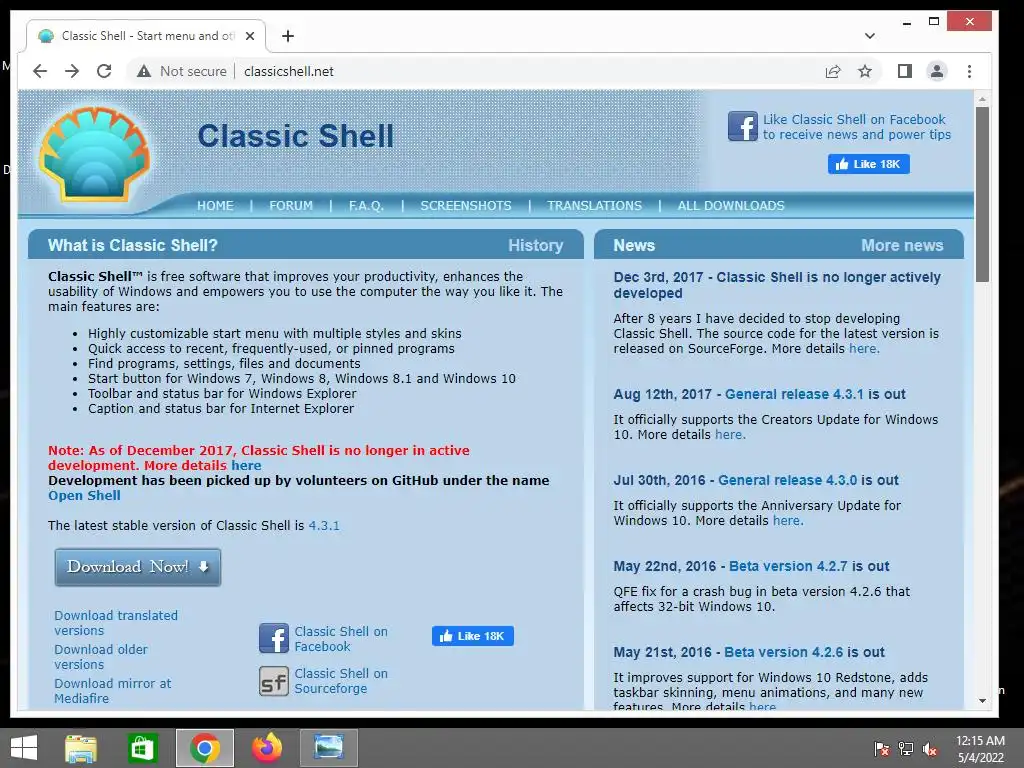Viewport: 1024px width, 768px height.
Task: Open Download older versions link
Action: (101, 657)
